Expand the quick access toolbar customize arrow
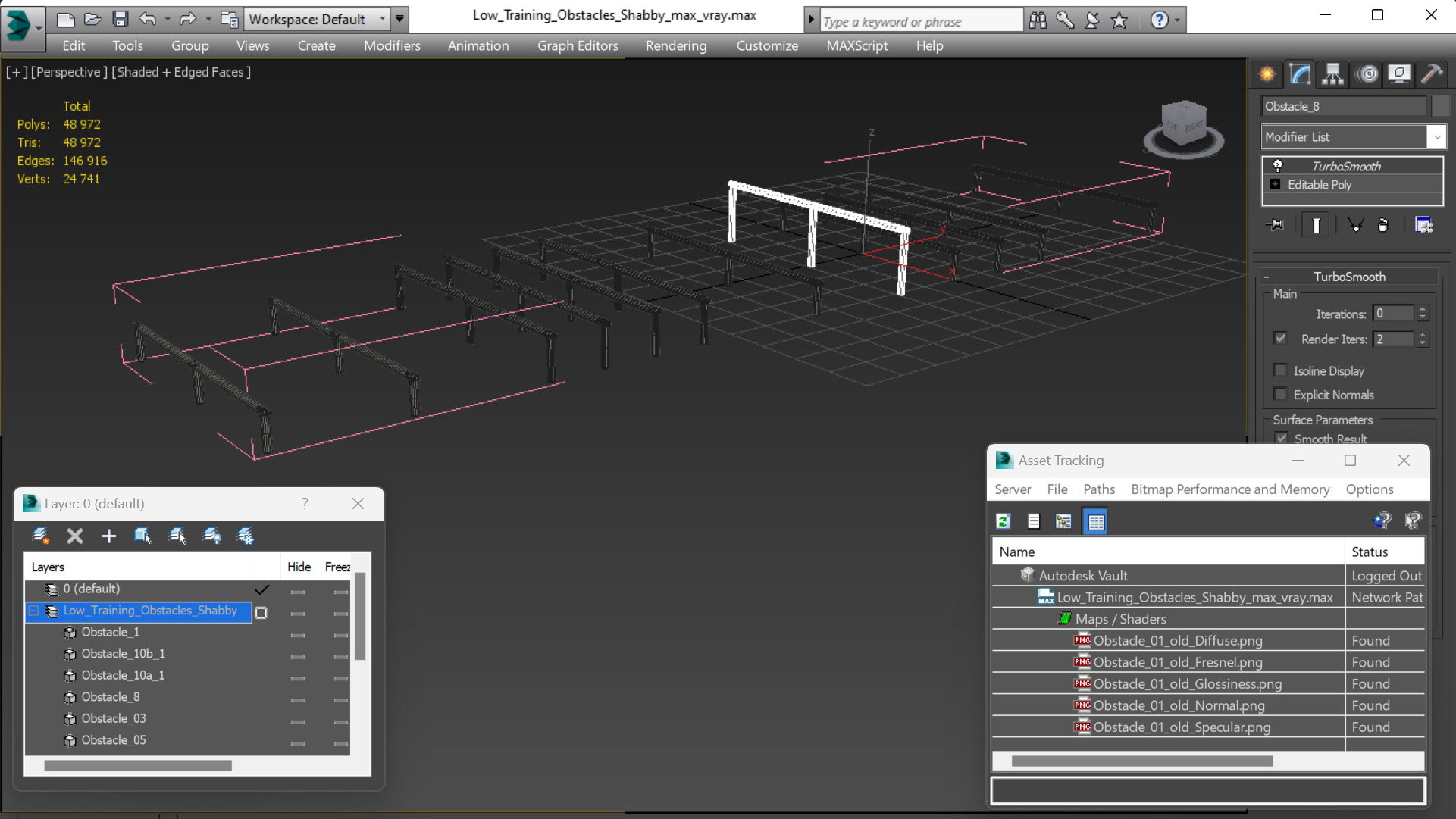This screenshot has height=819, width=1456. pyautogui.click(x=399, y=19)
